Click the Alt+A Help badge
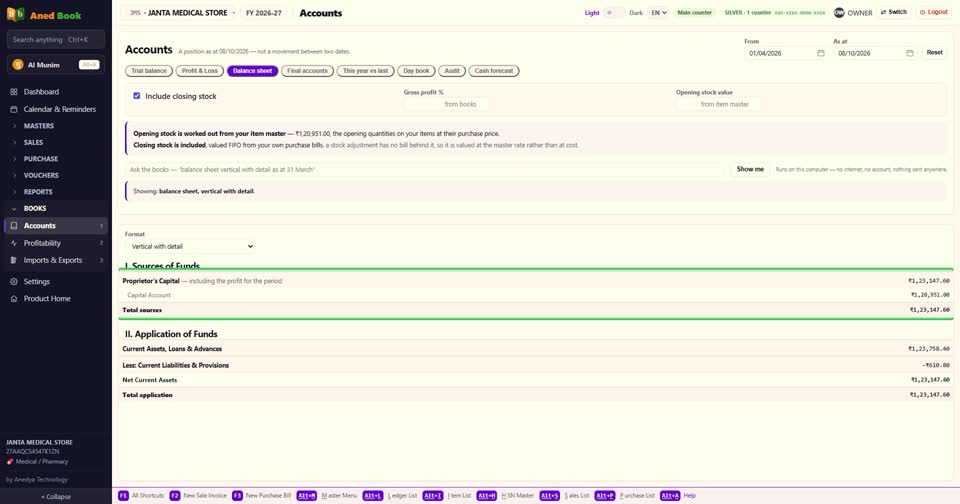This screenshot has height=504, width=960. pyautogui.click(x=670, y=495)
